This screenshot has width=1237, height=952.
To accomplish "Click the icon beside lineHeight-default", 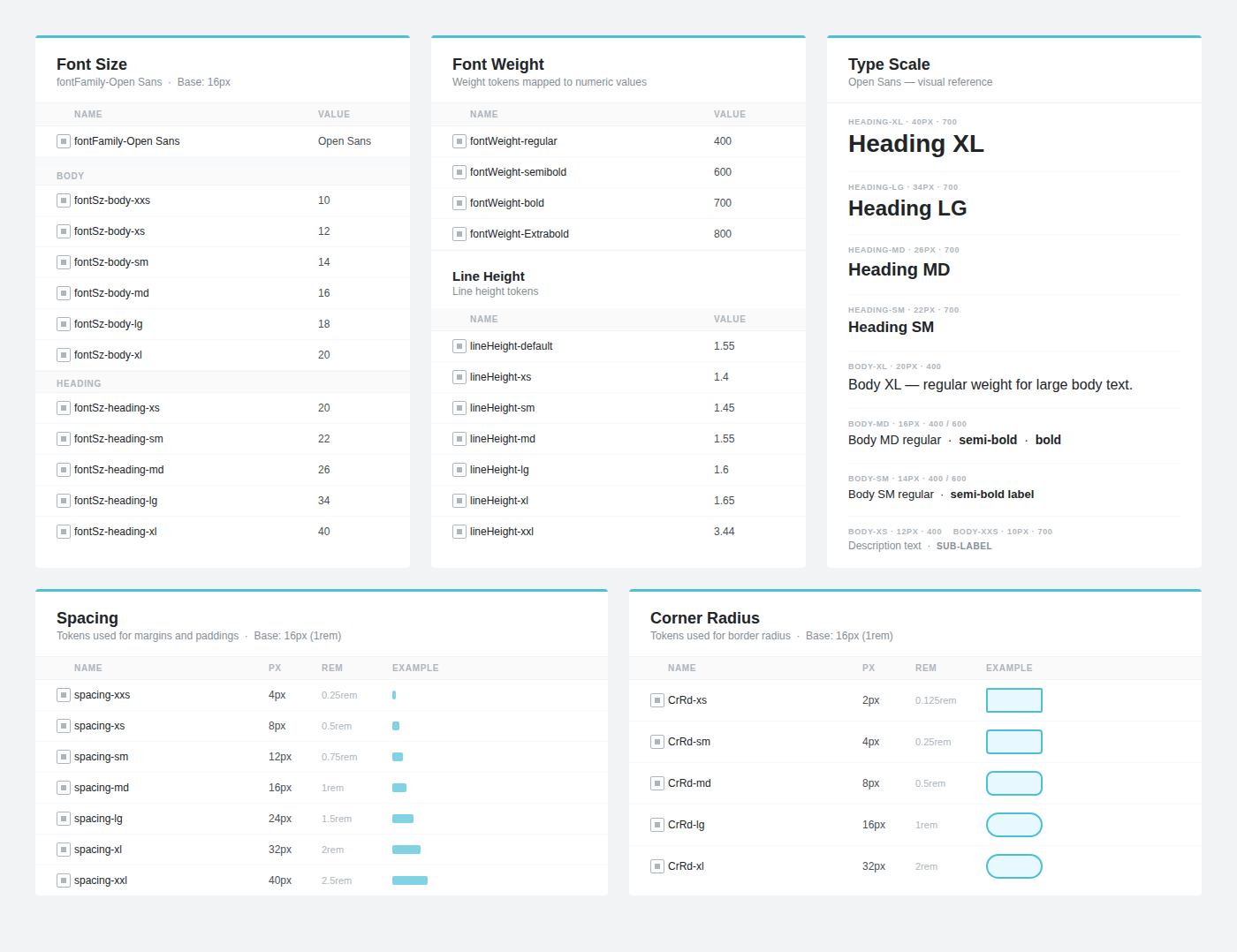I will click(459, 346).
